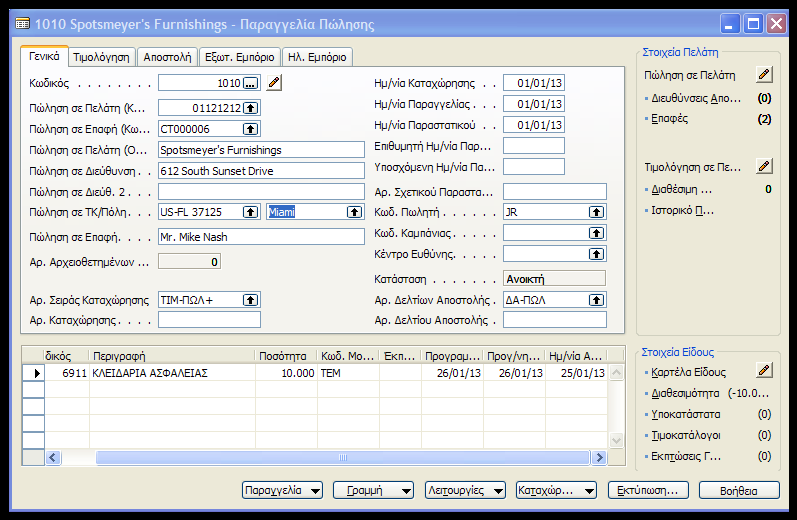Open the Ιστορικό Π... link
Screen dimensions: 797x520
tap(683, 210)
